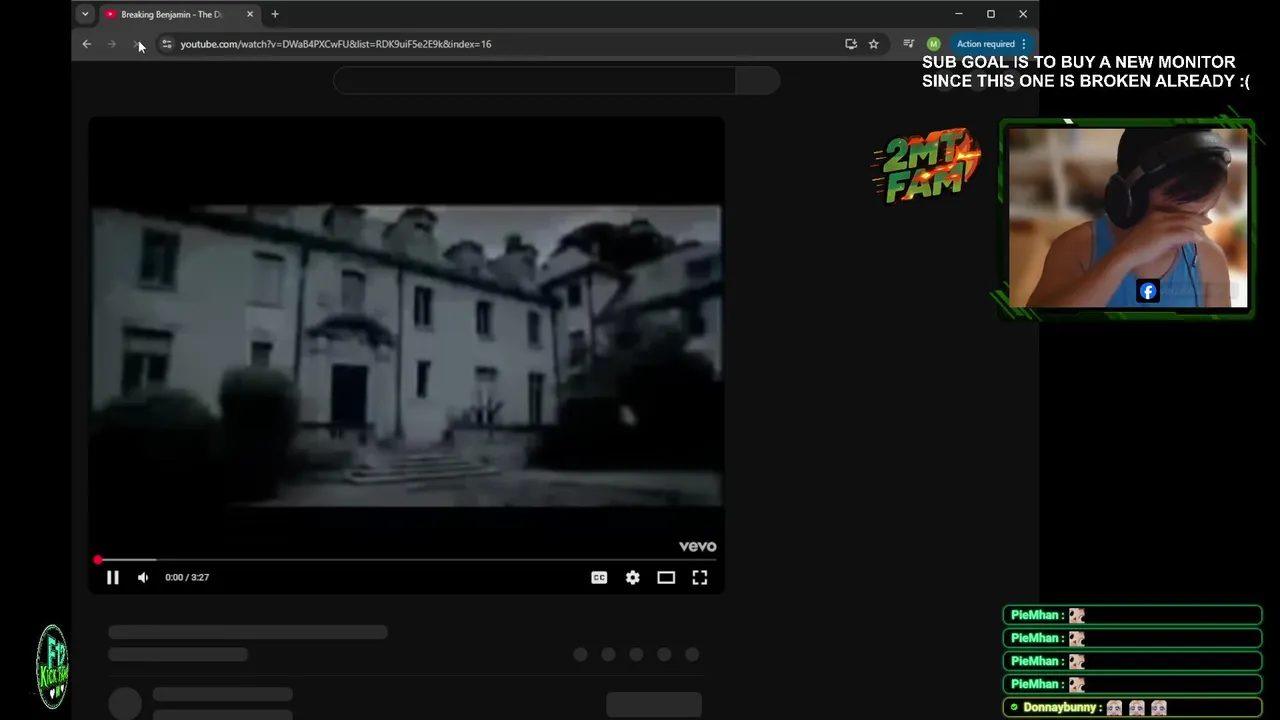This screenshot has width=1280, height=720.
Task: Install app icon in address bar
Action: coord(851,44)
